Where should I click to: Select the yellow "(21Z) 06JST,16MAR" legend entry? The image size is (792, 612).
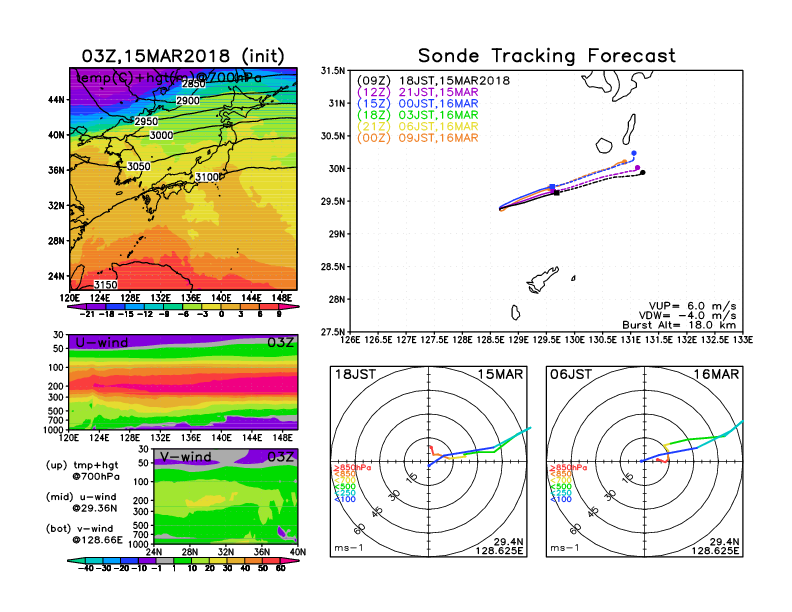point(418,126)
